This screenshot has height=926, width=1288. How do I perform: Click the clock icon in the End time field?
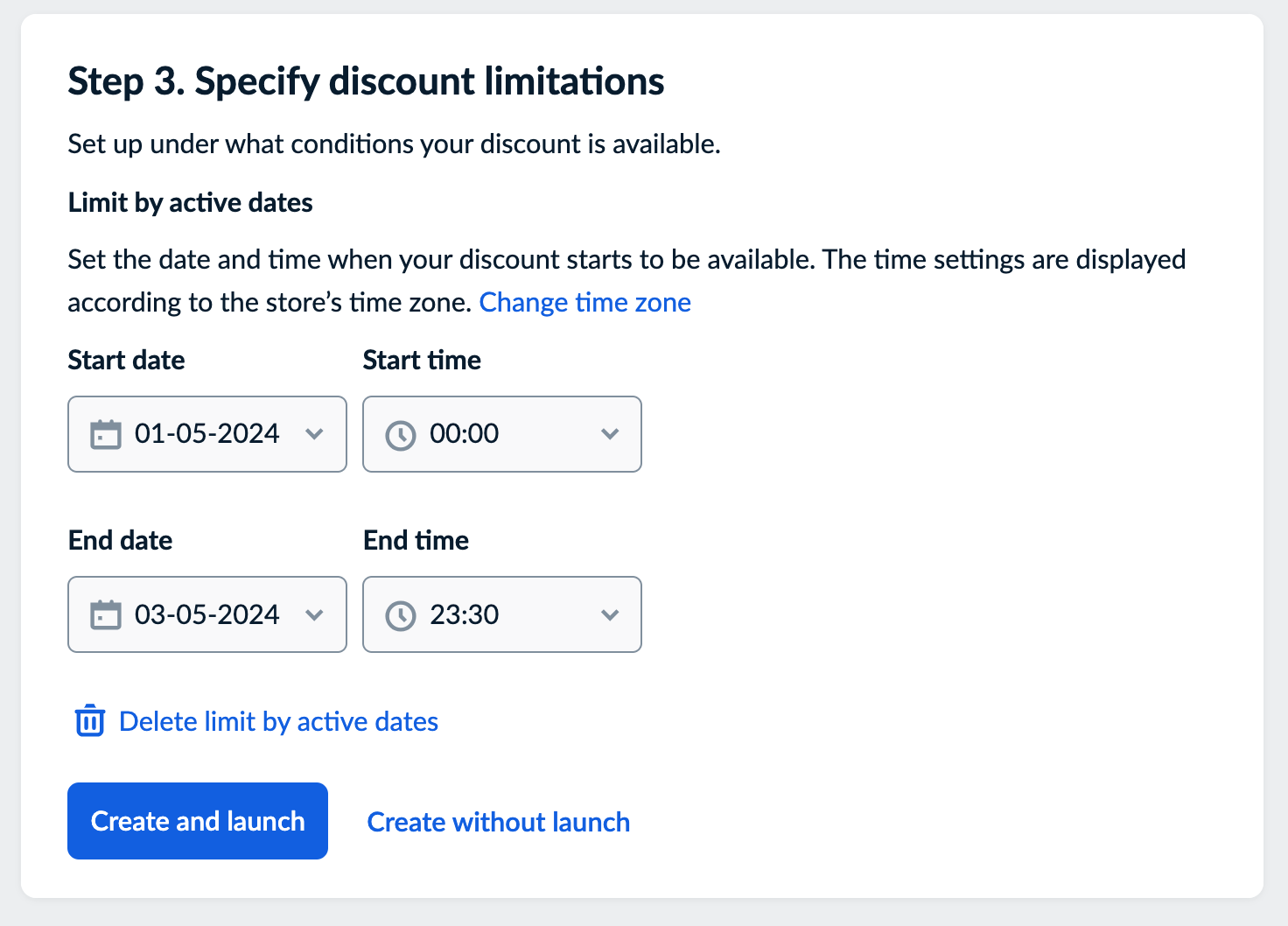(x=401, y=614)
